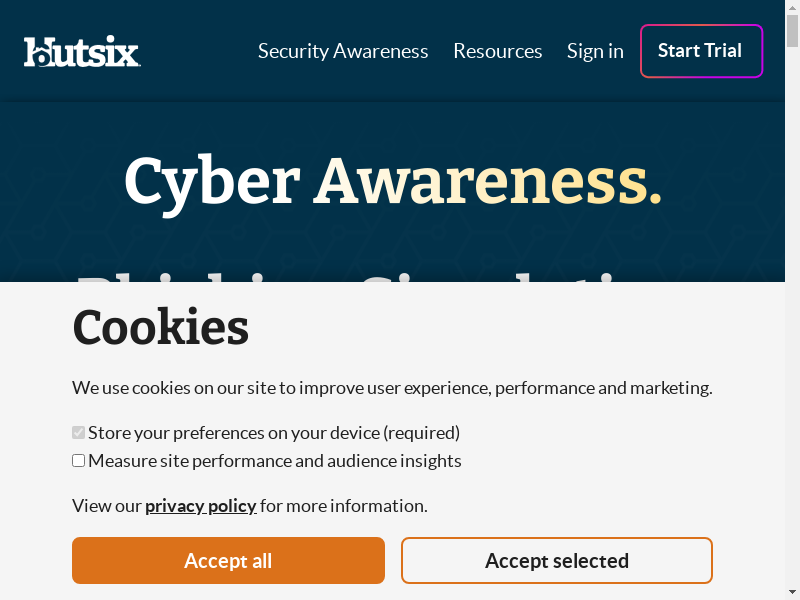Click the Cyber Awareness headline
Viewport: 800px width, 600px height.
(x=392, y=181)
